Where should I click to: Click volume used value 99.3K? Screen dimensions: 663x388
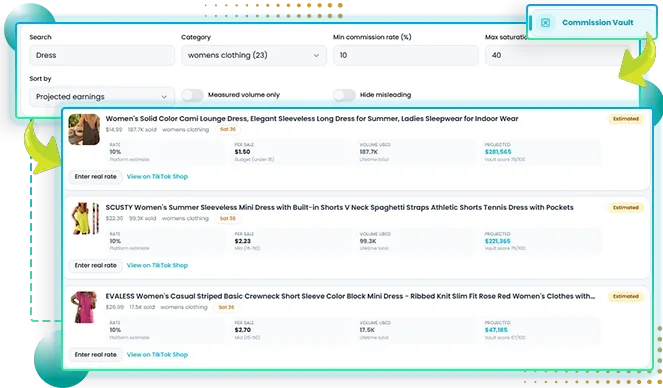click(x=368, y=241)
